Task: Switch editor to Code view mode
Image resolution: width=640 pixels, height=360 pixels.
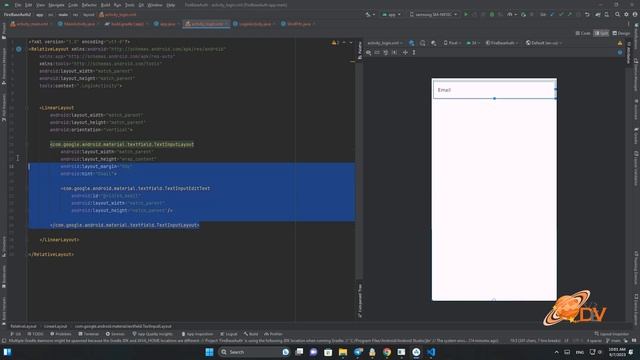Action: tap(583, 33)
